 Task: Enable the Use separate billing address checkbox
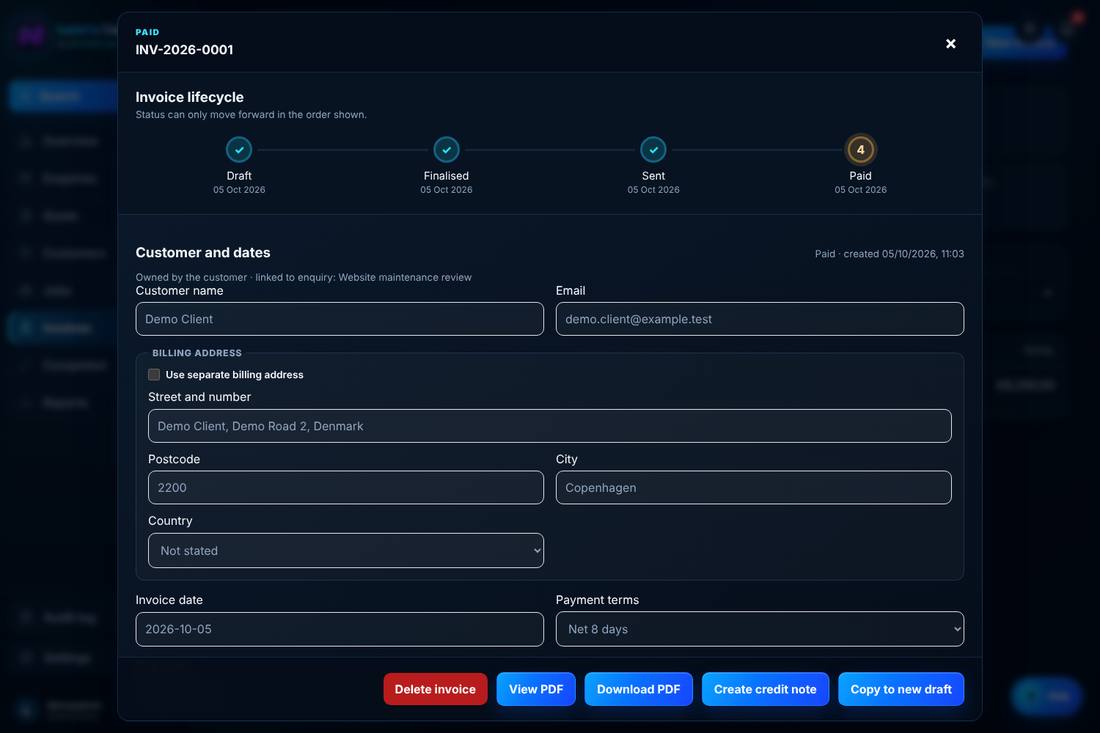(154, 375)
